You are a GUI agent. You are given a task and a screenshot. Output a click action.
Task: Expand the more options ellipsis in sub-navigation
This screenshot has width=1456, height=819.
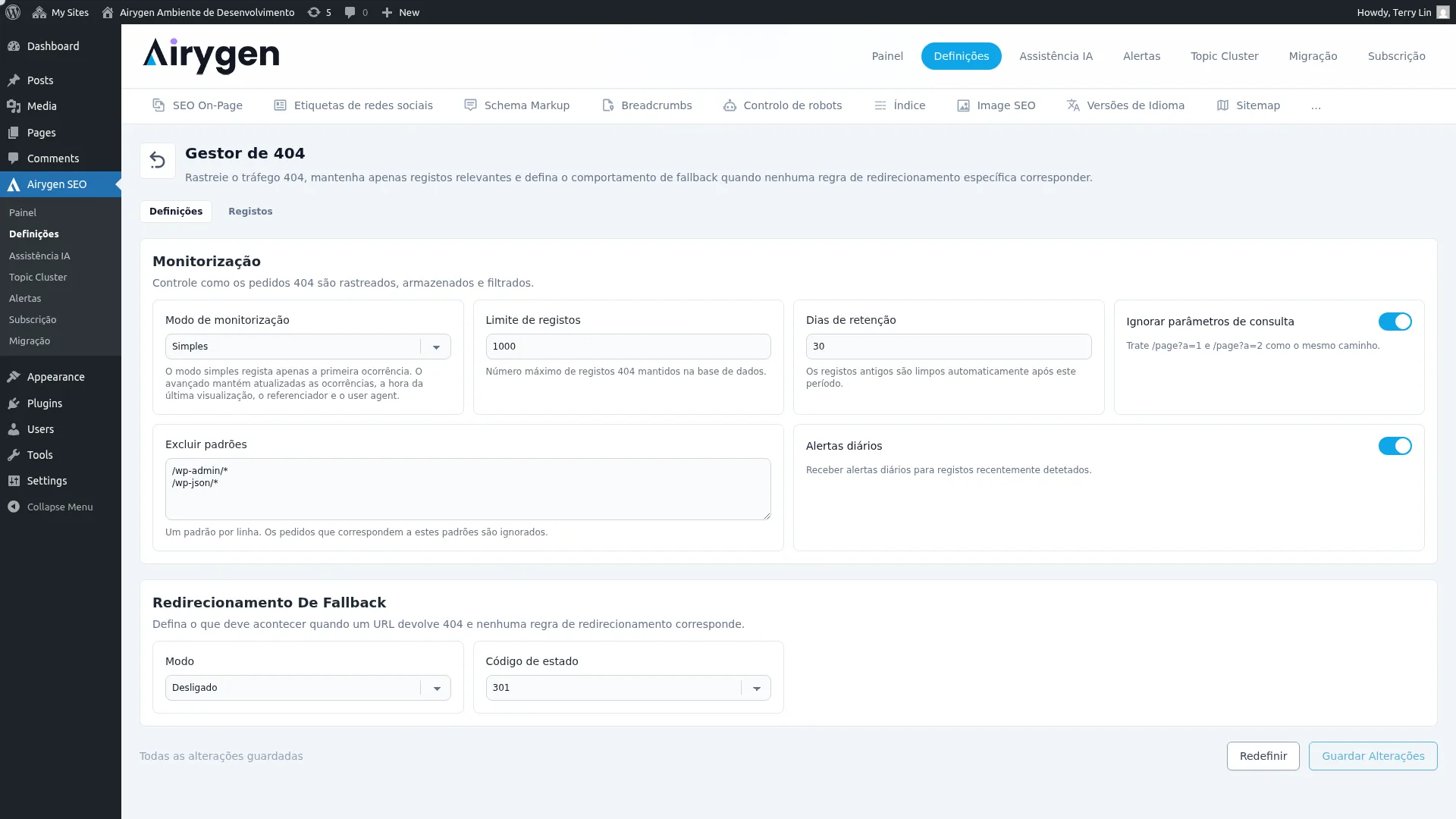coord(1316,106)
